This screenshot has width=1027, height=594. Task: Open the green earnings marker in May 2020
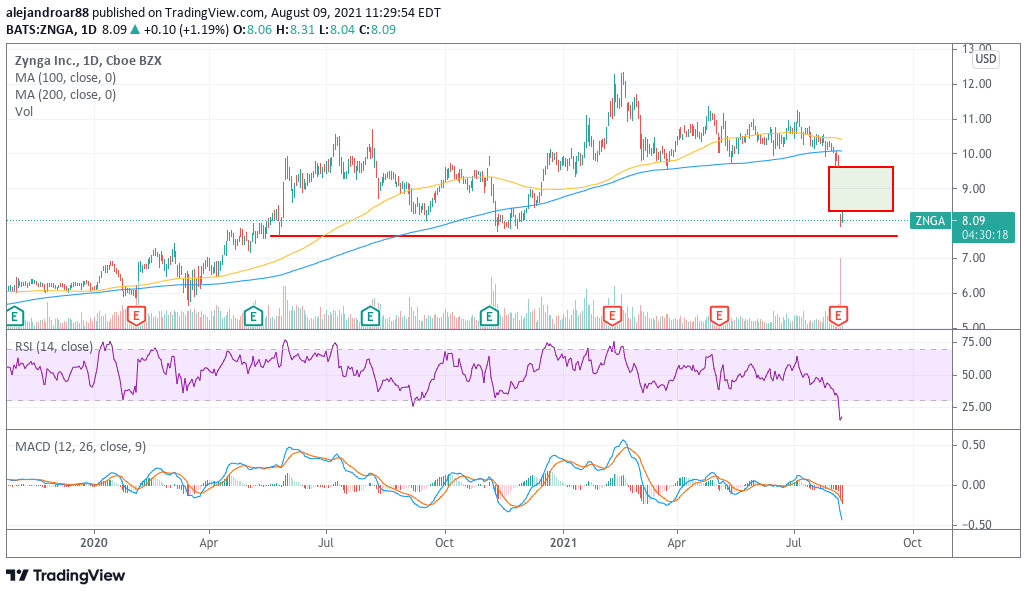click(x=253, y=317)
